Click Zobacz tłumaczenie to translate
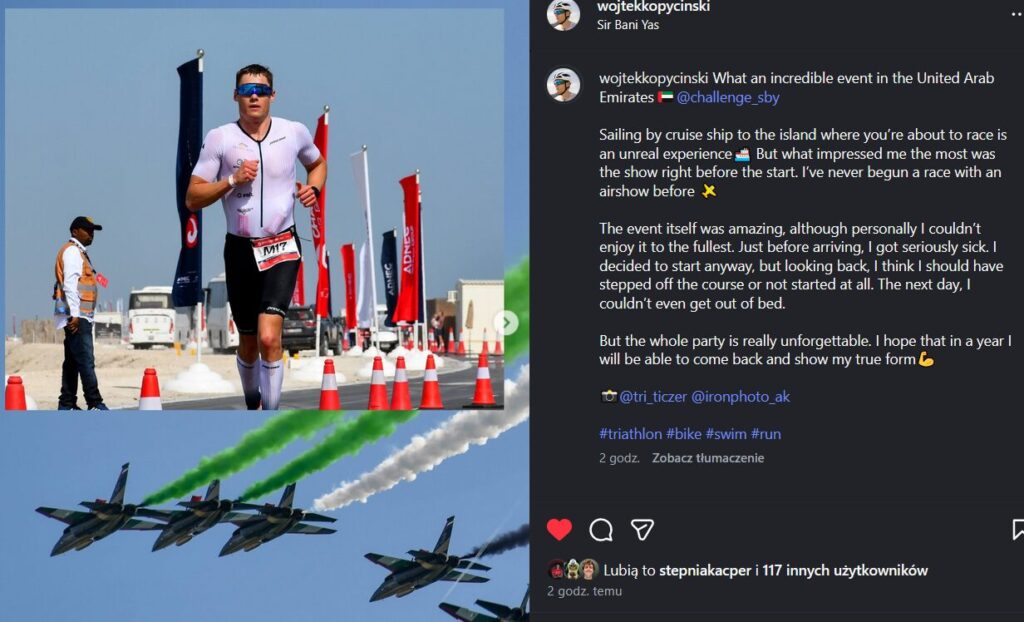1024x622 pixels. coord(708,458)
